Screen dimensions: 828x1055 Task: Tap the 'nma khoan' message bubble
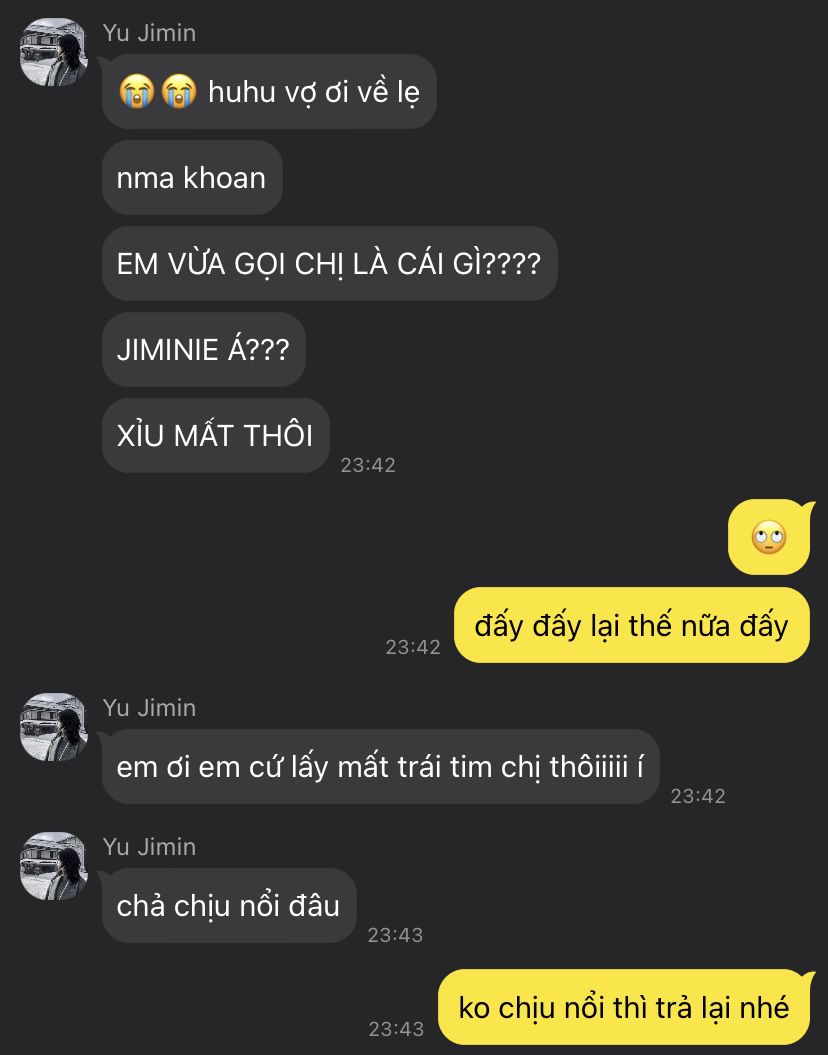192,178
